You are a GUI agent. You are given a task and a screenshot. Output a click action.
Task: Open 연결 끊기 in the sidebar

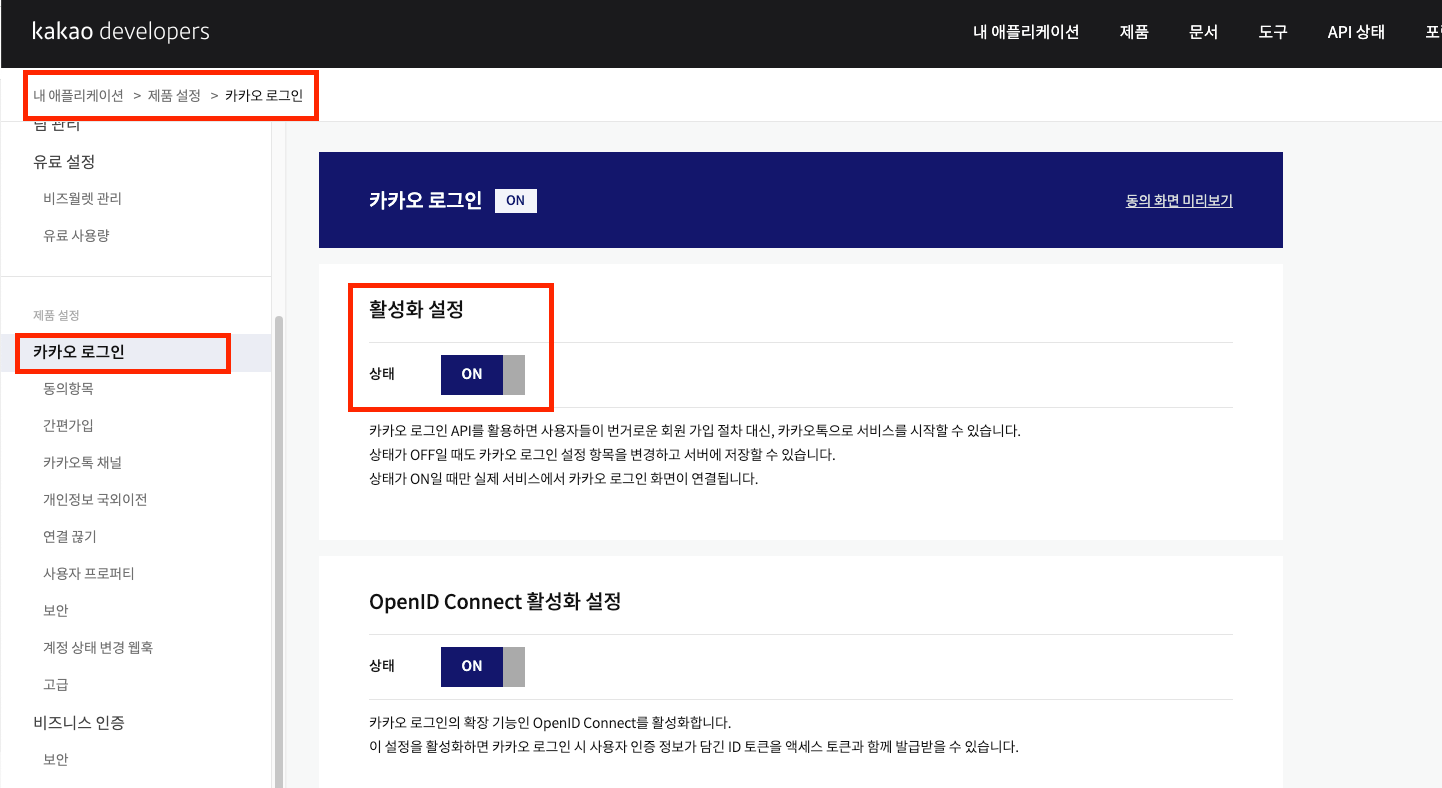tap(70, 537)
